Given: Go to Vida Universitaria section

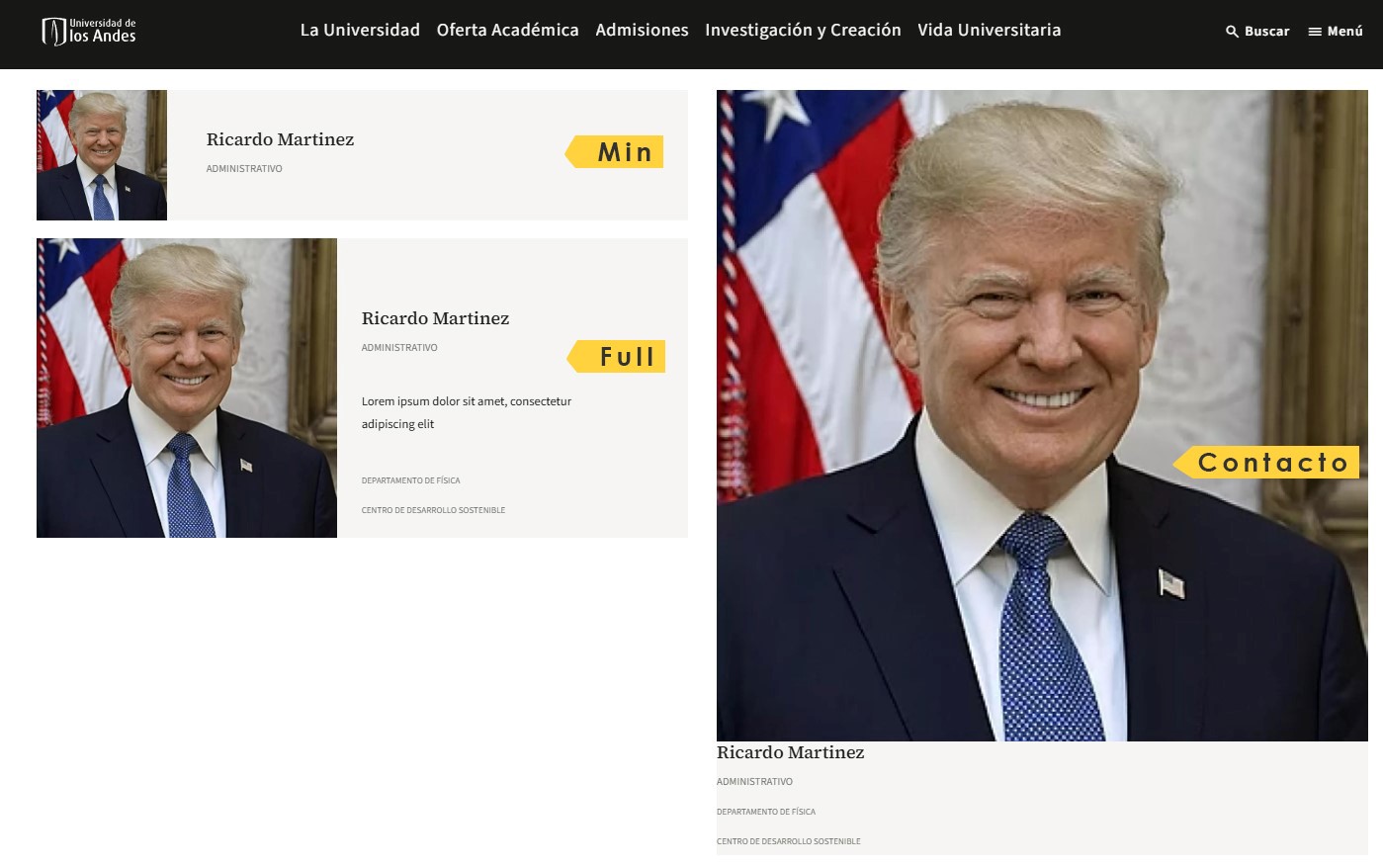Looking at the screenshot, I should pyautogui.click(x=990, y=30).
